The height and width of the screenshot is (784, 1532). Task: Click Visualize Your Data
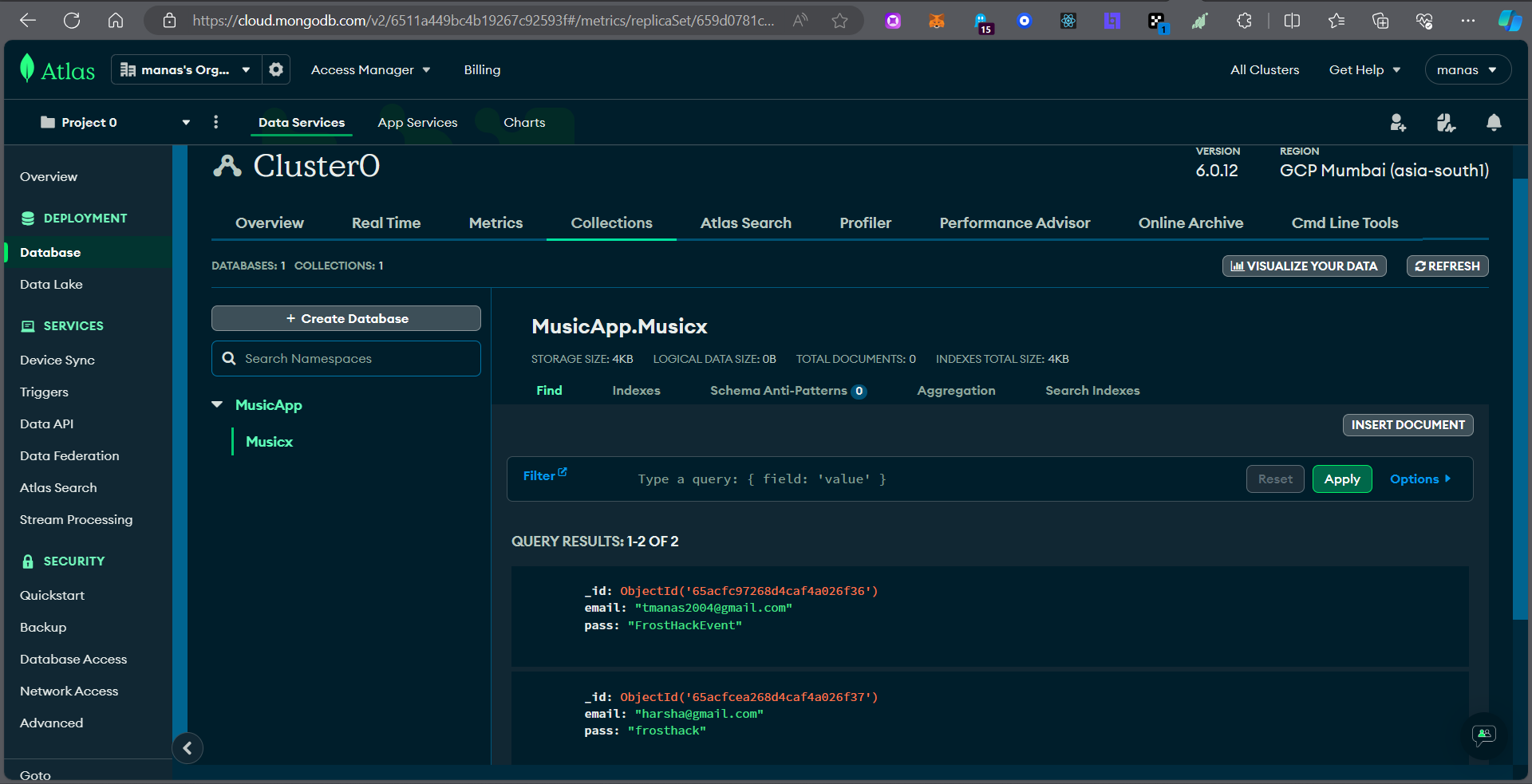point(1304,266)
